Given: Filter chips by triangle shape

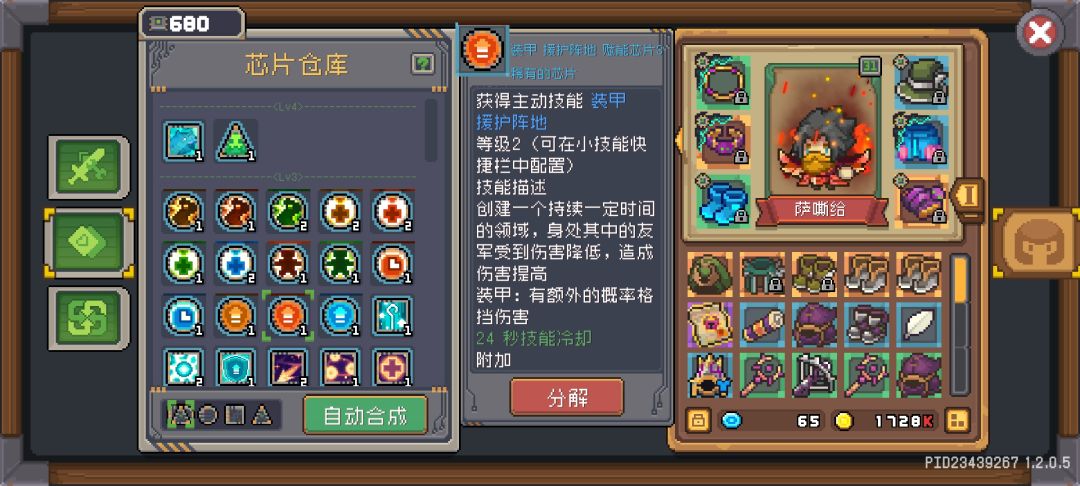Looking at the screenshot, I should 262,415.
